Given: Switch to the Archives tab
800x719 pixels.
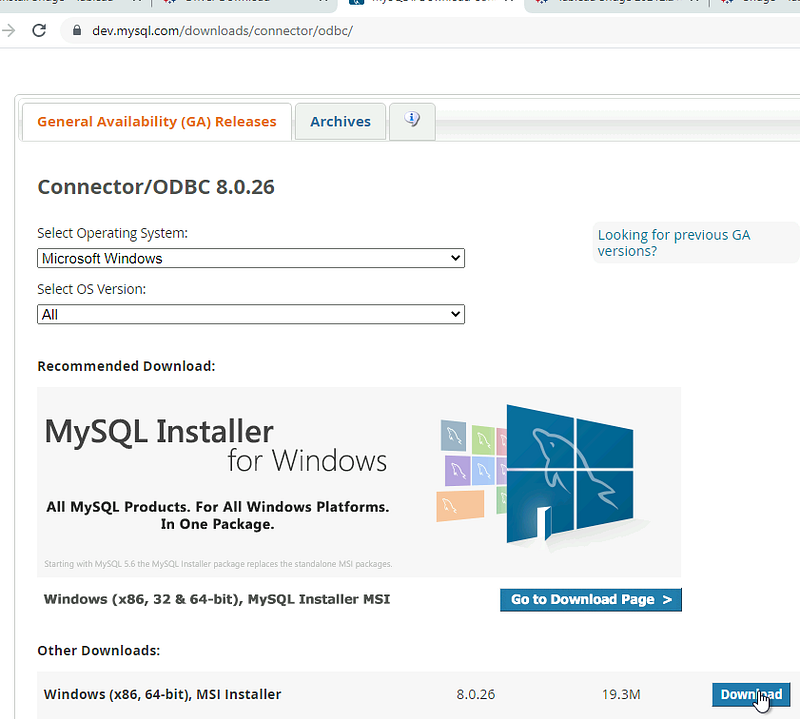Looking at the screenshot, I should pos(340,121).
